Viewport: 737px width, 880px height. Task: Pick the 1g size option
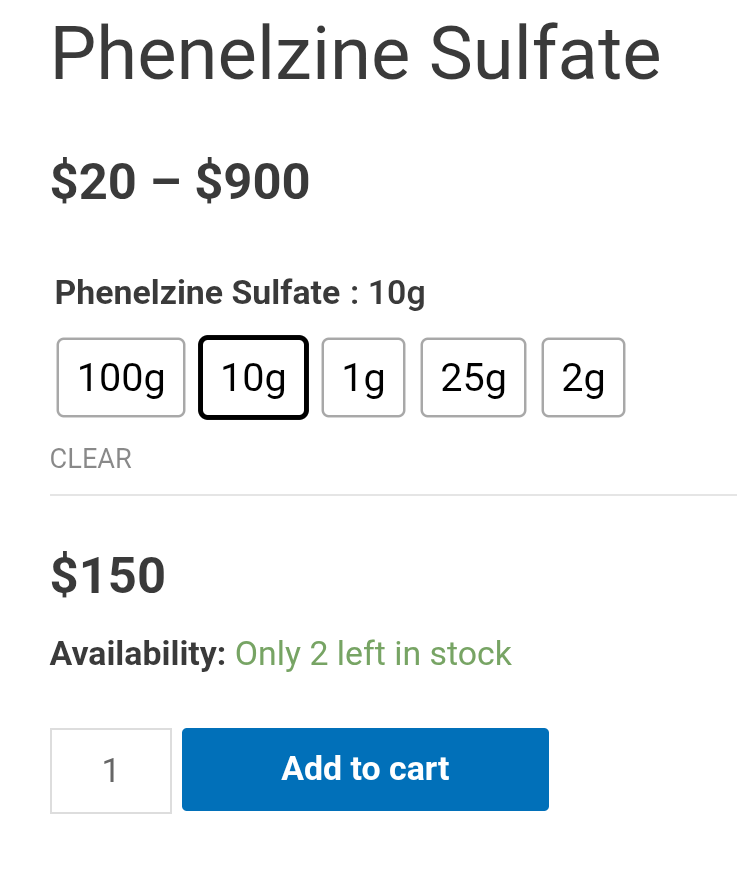click(363, 378)
